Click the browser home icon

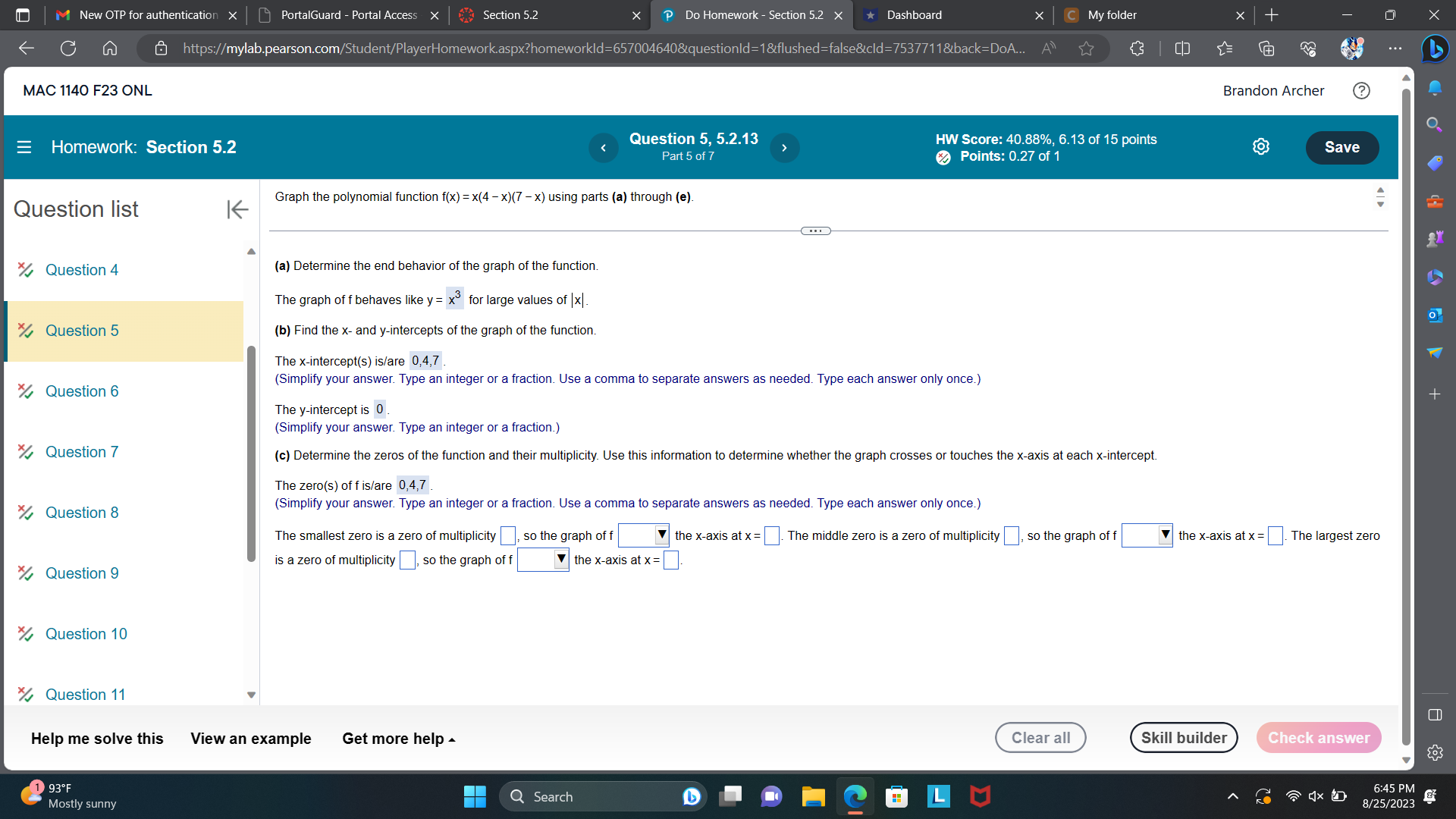[110, 48]
